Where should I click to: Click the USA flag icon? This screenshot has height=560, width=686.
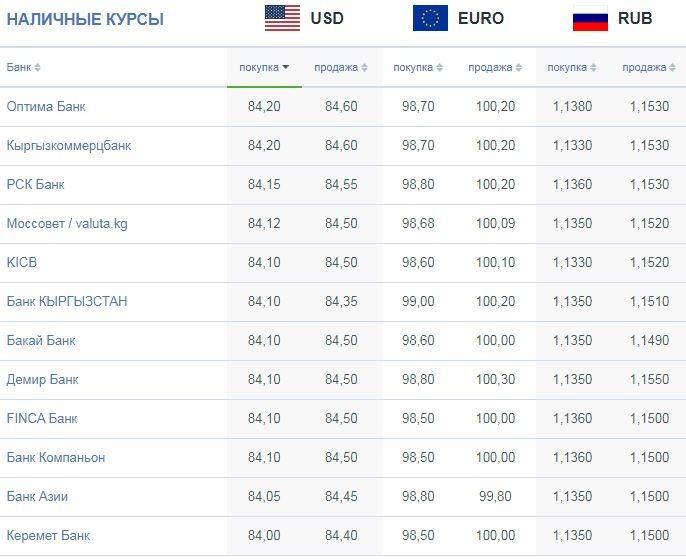coord(282,18)
